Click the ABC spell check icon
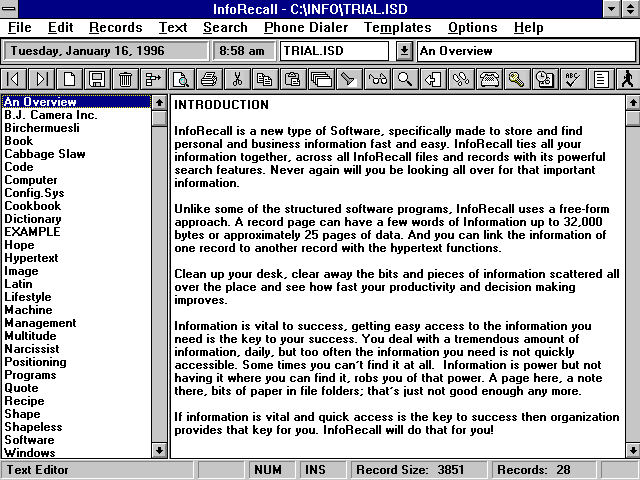The width and height of the screenshot is (640, 480). click(573, 79)
